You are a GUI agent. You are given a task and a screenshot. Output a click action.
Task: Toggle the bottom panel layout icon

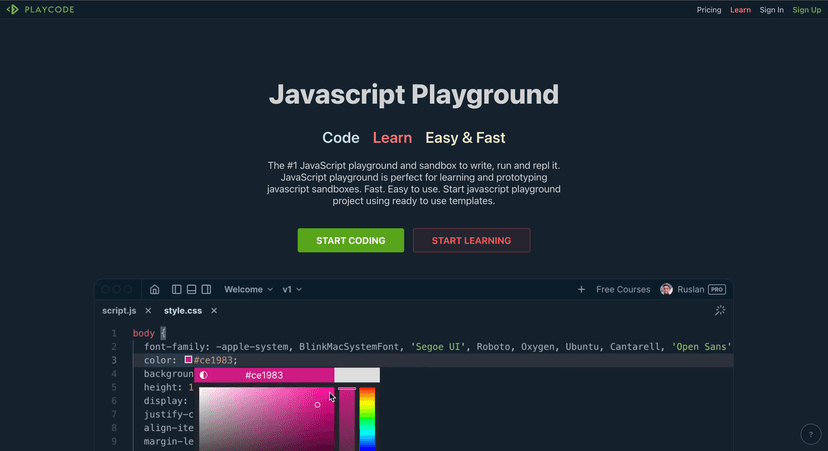click(x=191, y=289)
